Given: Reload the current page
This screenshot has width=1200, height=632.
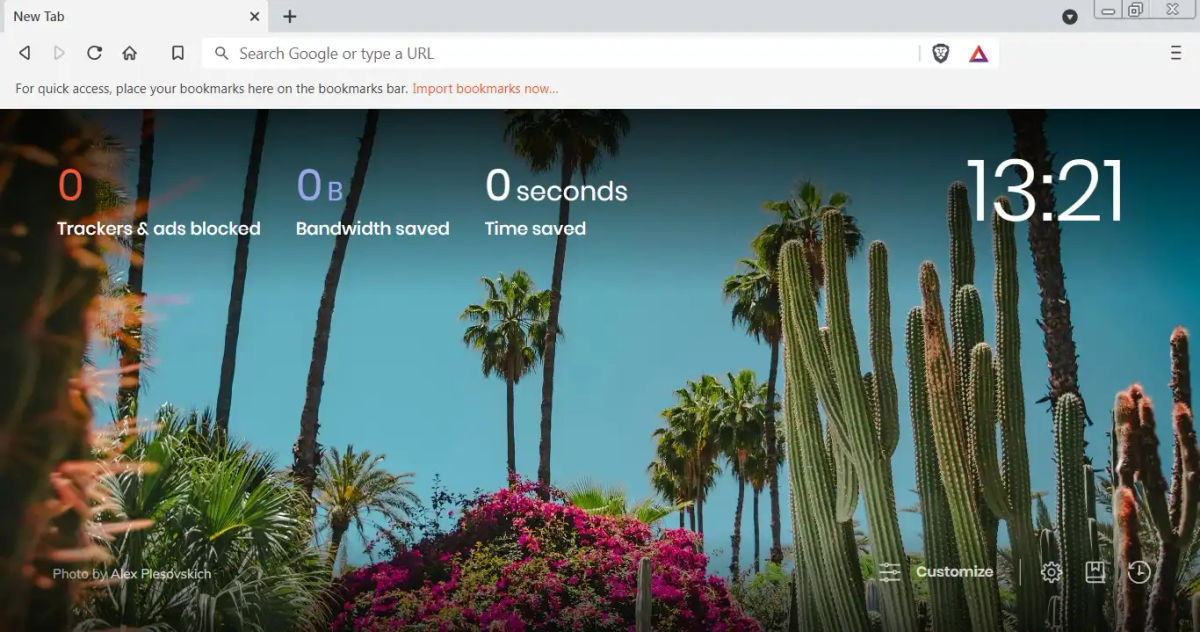Looking at the screenshot, I should tap(94, 53).
